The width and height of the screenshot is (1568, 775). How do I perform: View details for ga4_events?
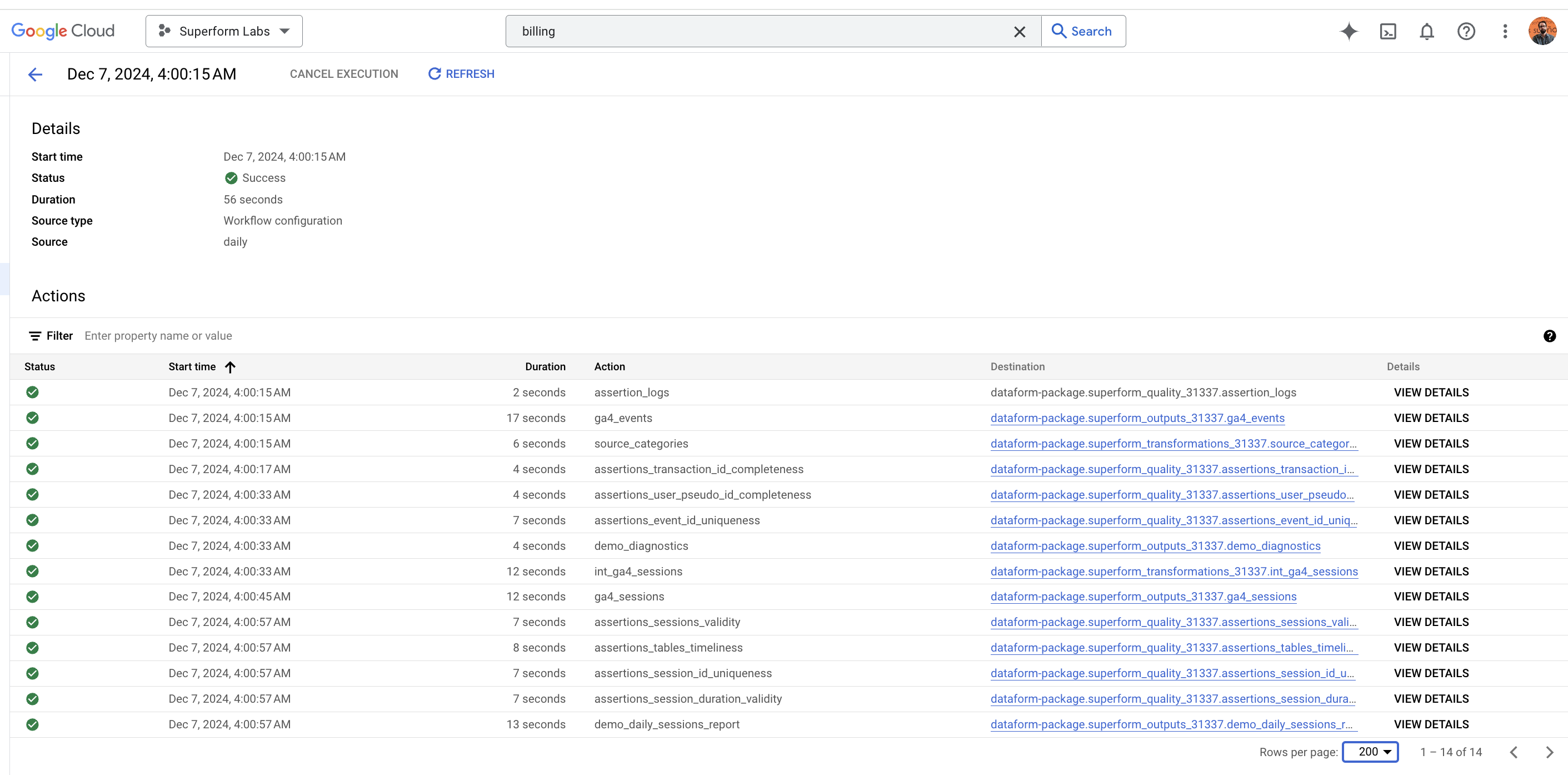(1431, 418)
